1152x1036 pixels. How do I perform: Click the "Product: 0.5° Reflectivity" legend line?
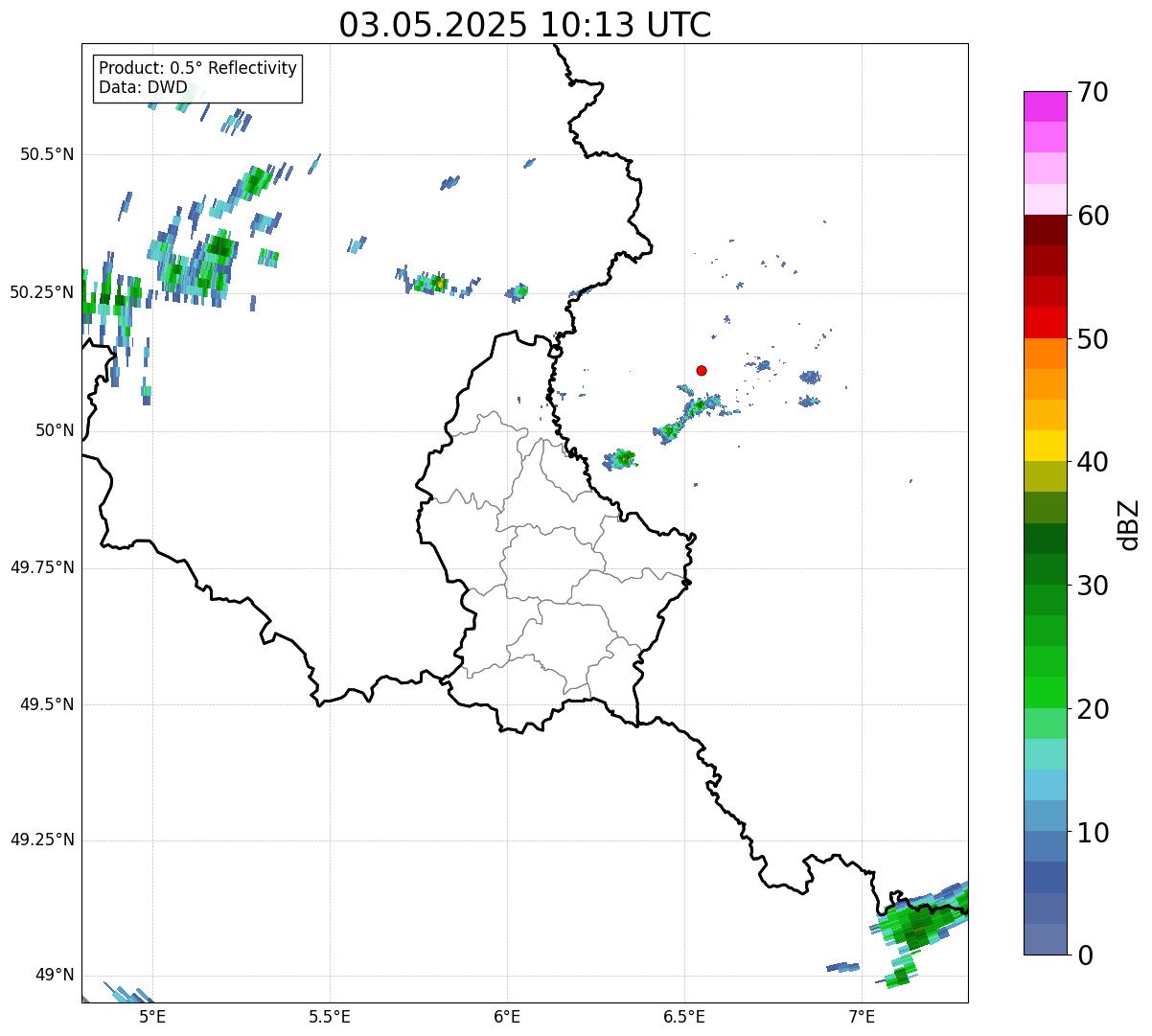198,69
